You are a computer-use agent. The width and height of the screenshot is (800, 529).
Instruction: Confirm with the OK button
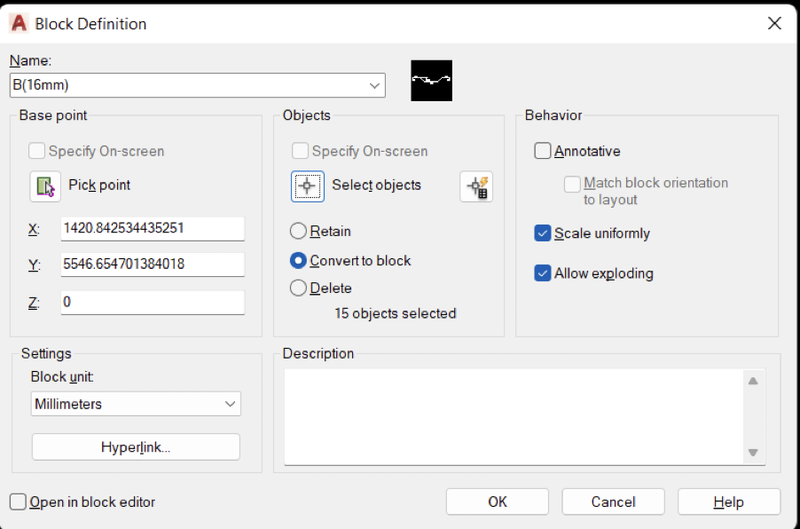click(x=497, y=502)
